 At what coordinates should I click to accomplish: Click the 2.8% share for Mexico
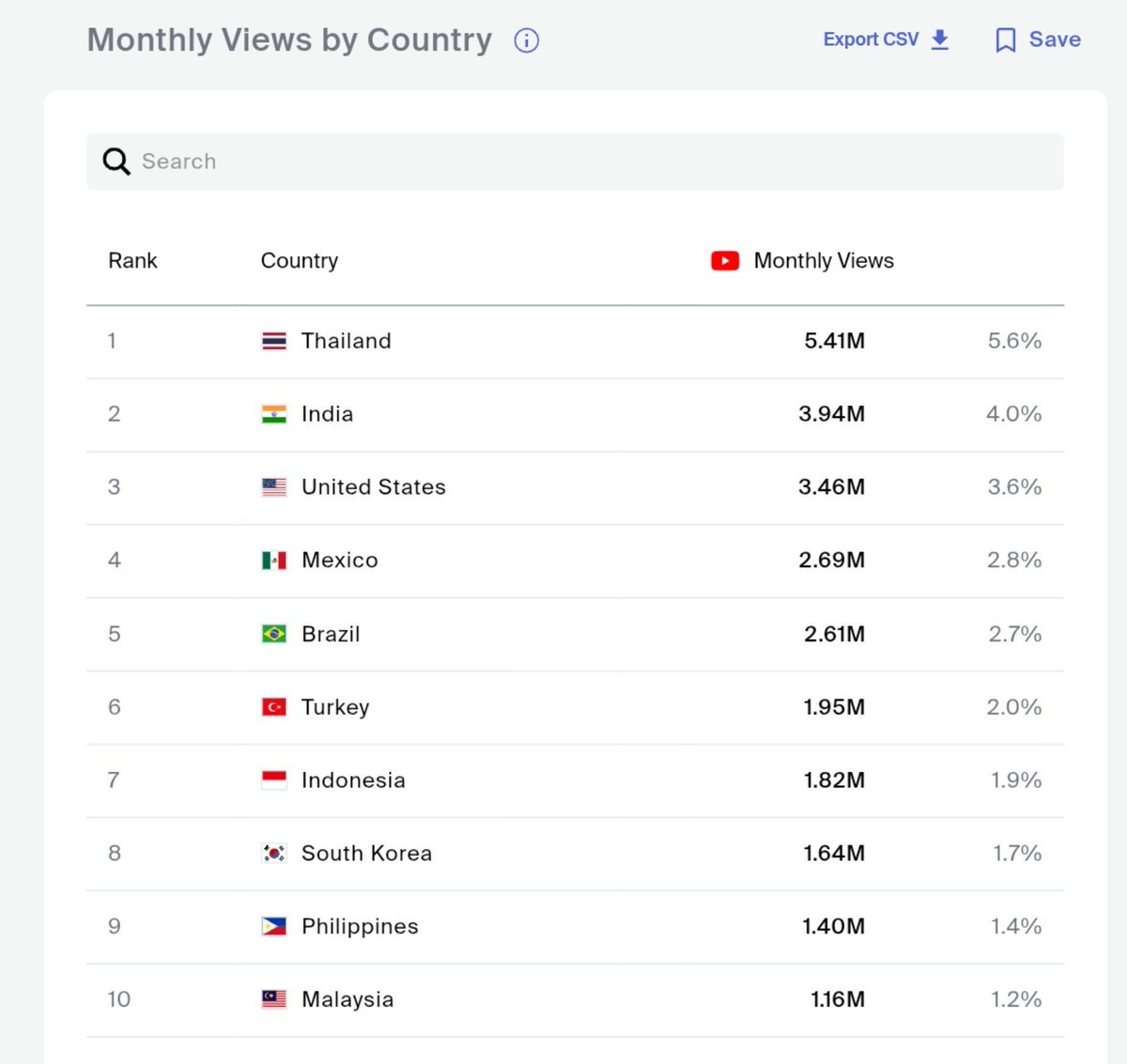click(1014, 561)
